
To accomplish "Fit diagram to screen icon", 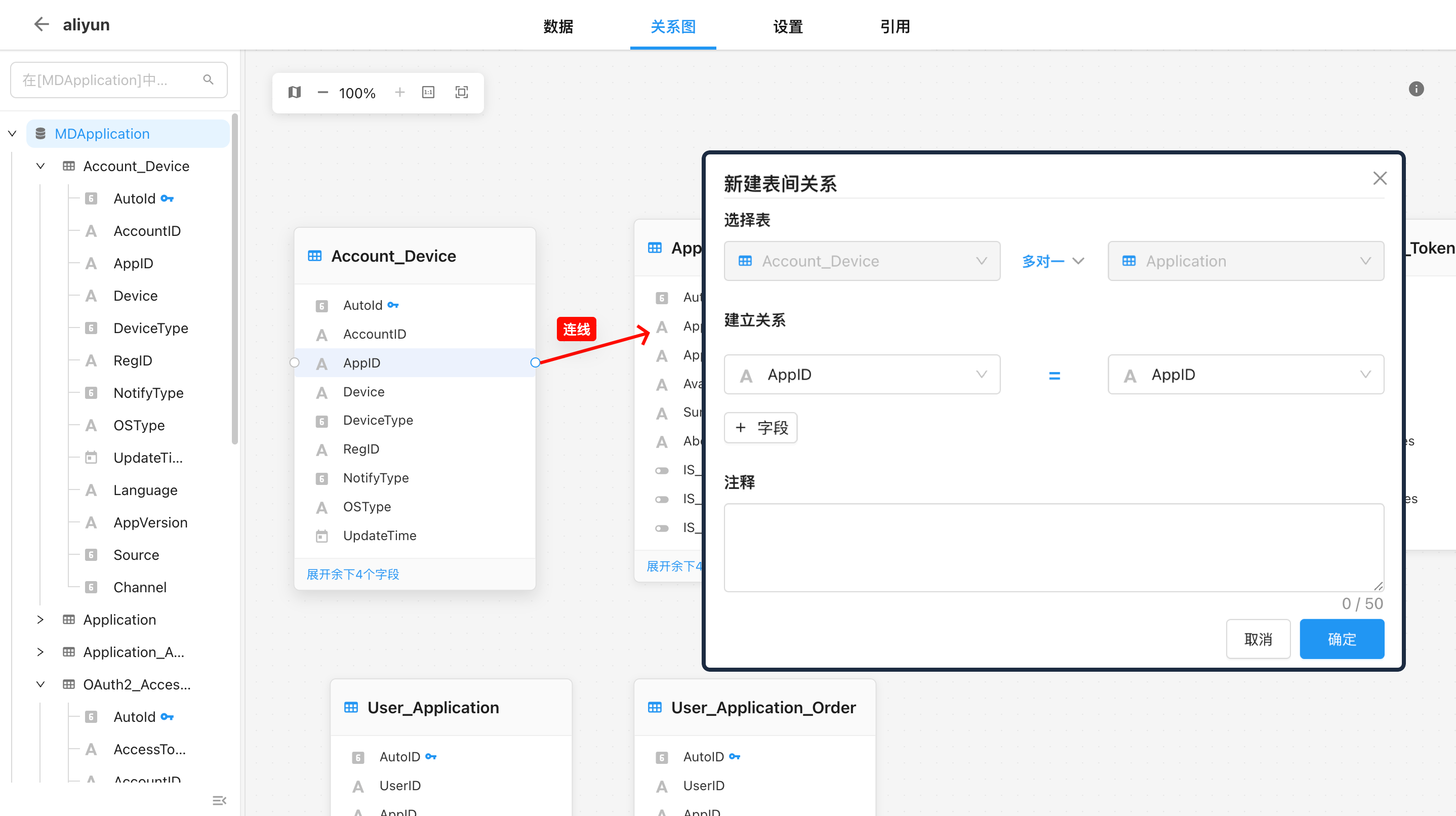I will click(461, 92).
